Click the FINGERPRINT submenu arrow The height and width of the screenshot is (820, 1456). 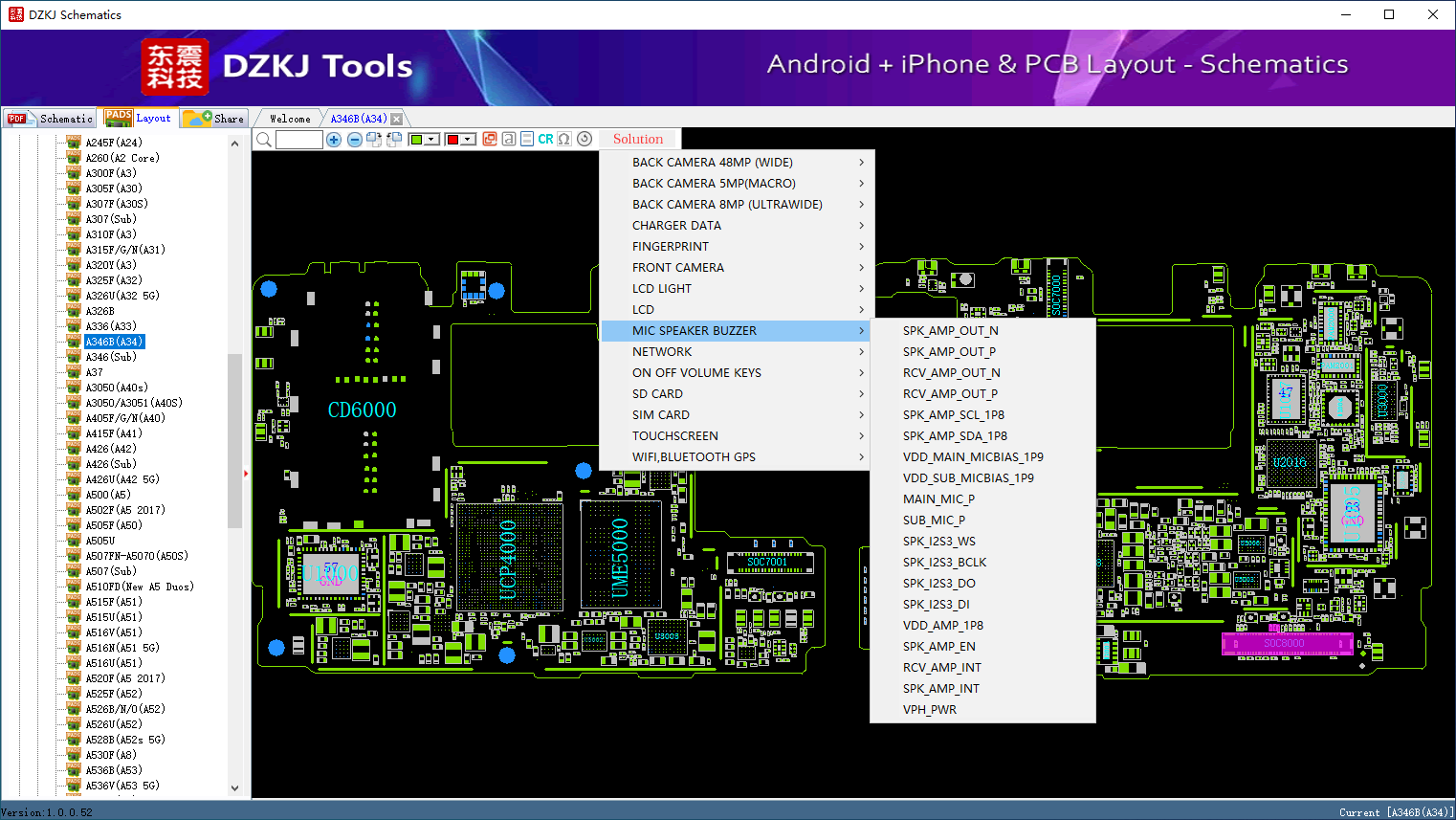pyautogui.click(x=861, y=247)
